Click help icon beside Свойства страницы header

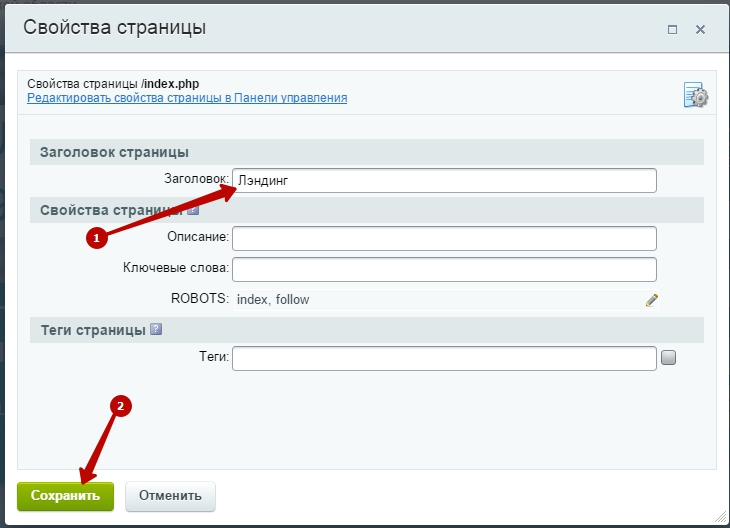[193, 210]
